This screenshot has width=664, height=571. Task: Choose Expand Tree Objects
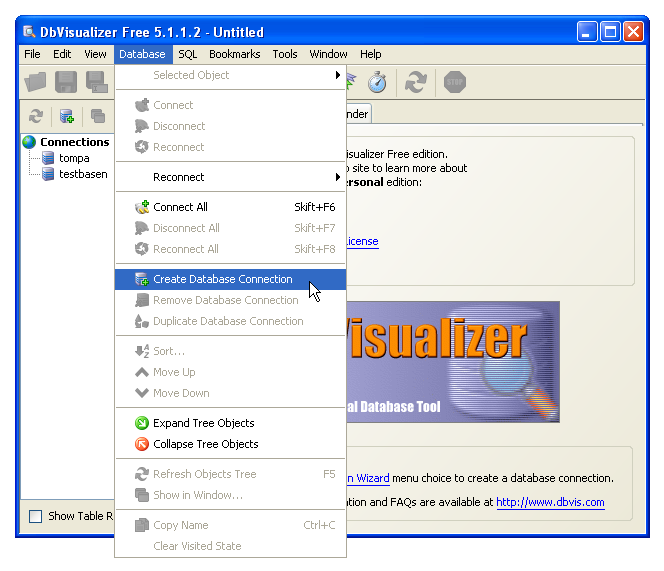click(x=231, y=423)
